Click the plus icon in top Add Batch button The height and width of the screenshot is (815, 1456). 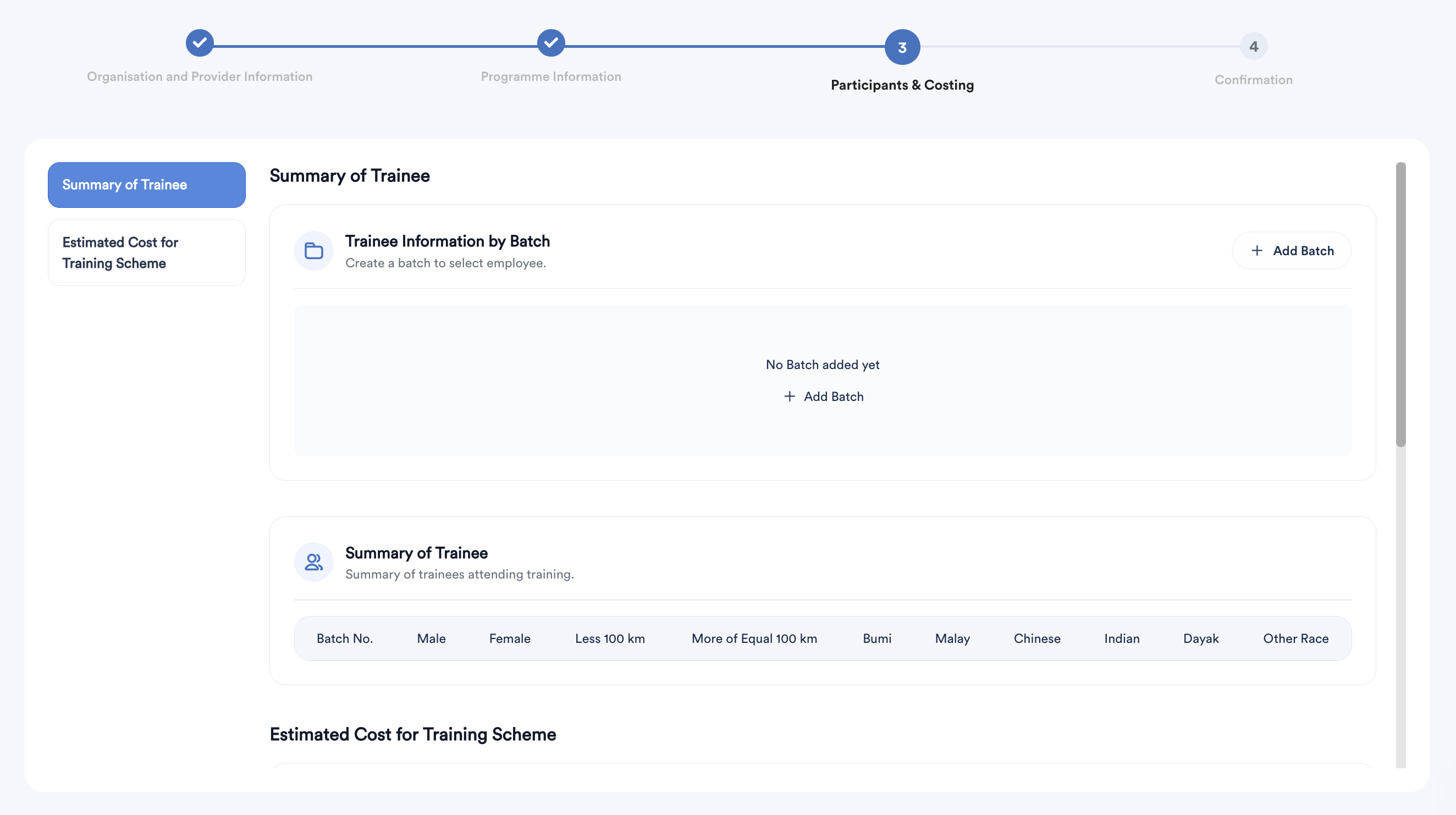pos(1256,250)
